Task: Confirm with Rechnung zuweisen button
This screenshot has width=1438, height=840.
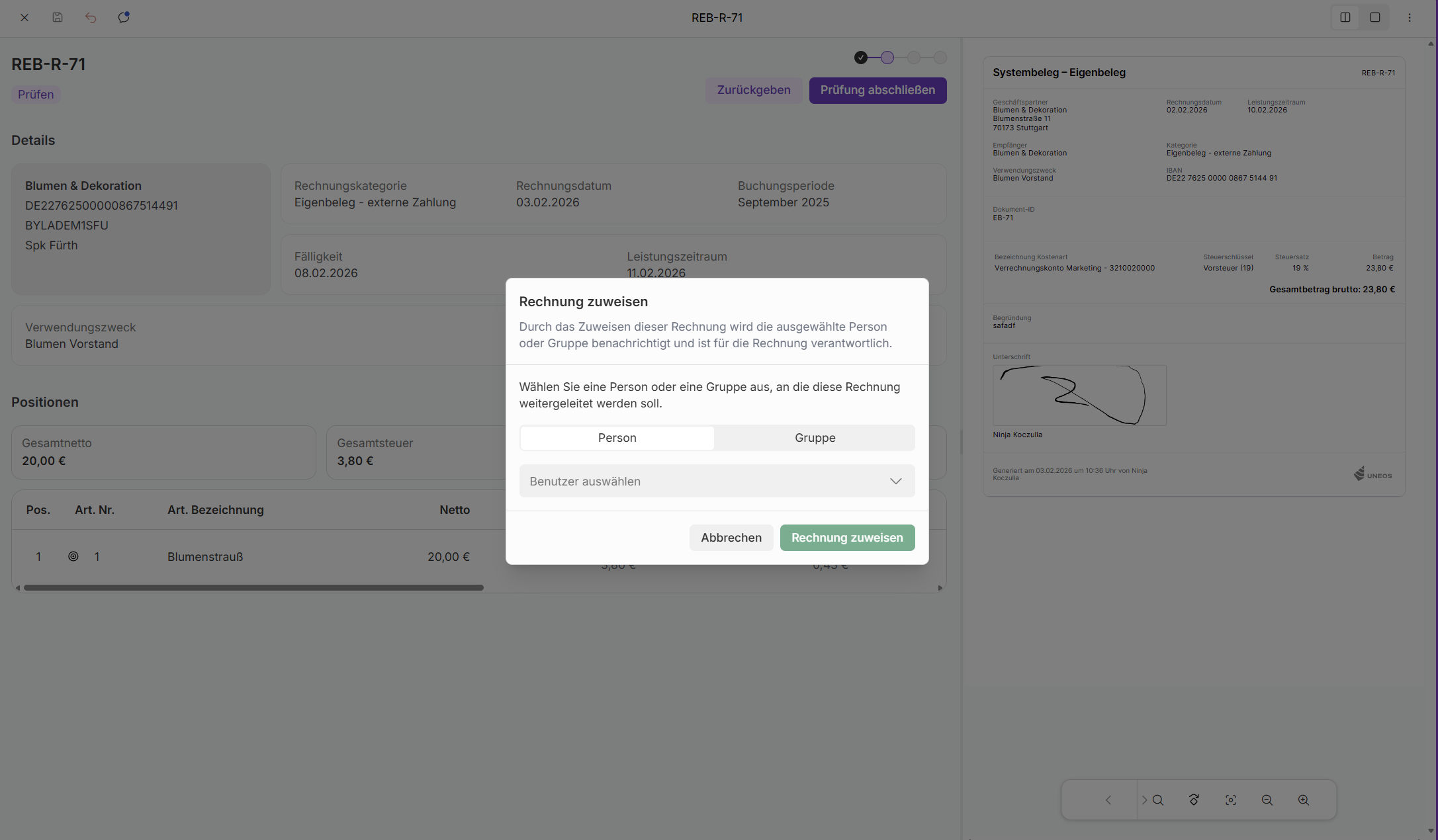Action: coord(847,538)
